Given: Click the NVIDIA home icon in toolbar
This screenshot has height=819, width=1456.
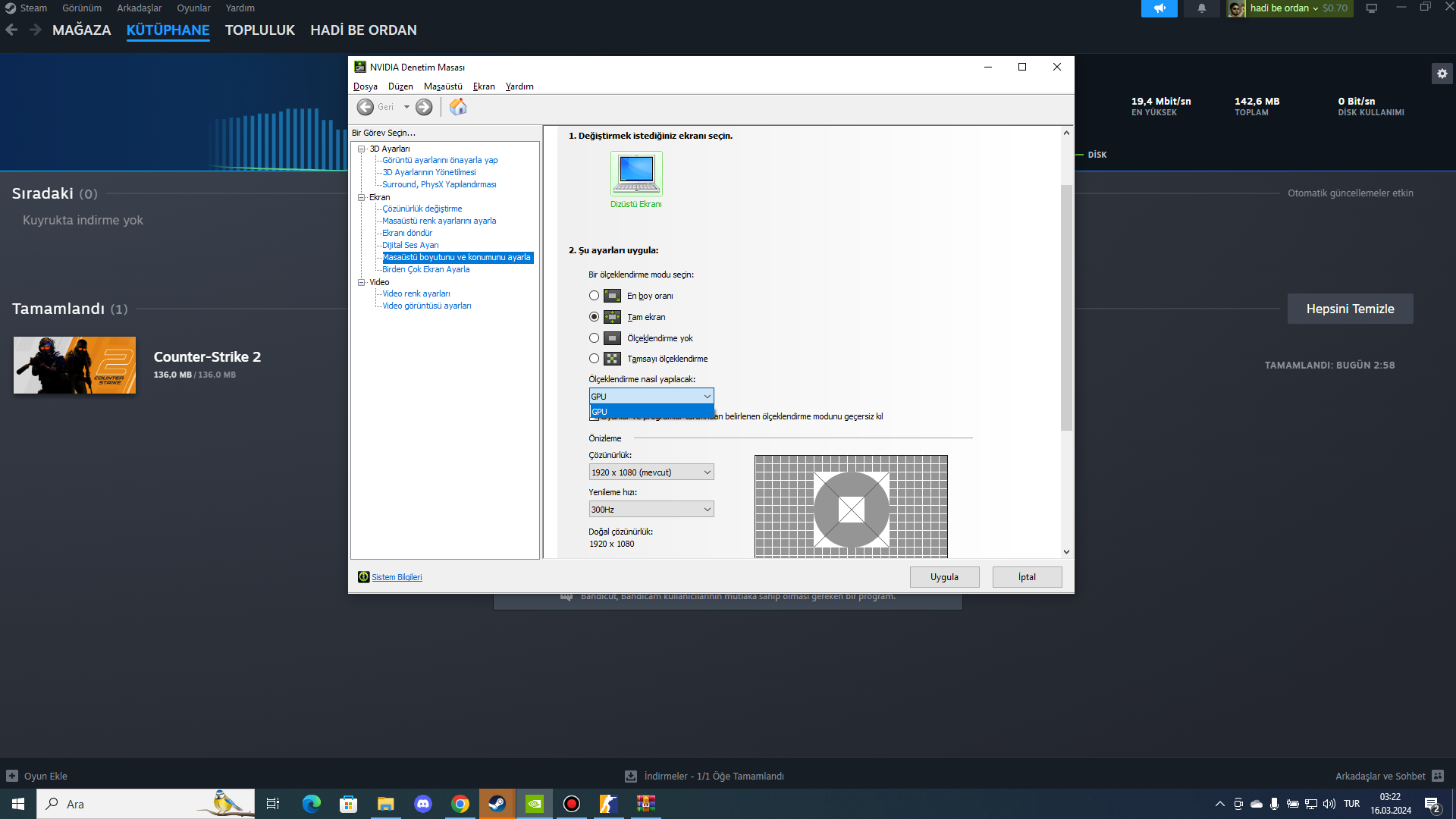Looking at the screenshot, I should 457,107.
